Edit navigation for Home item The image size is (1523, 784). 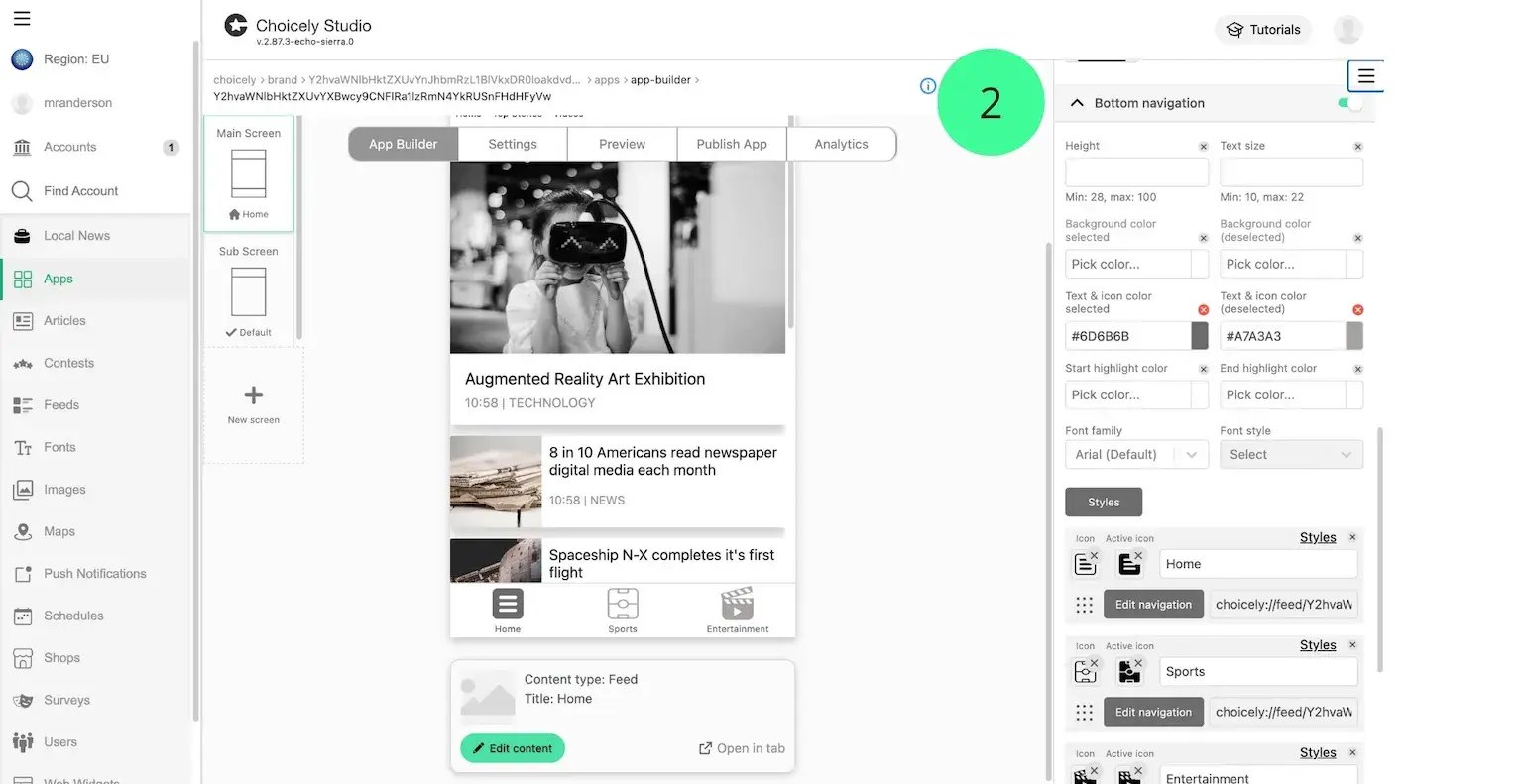(1153, 605)
